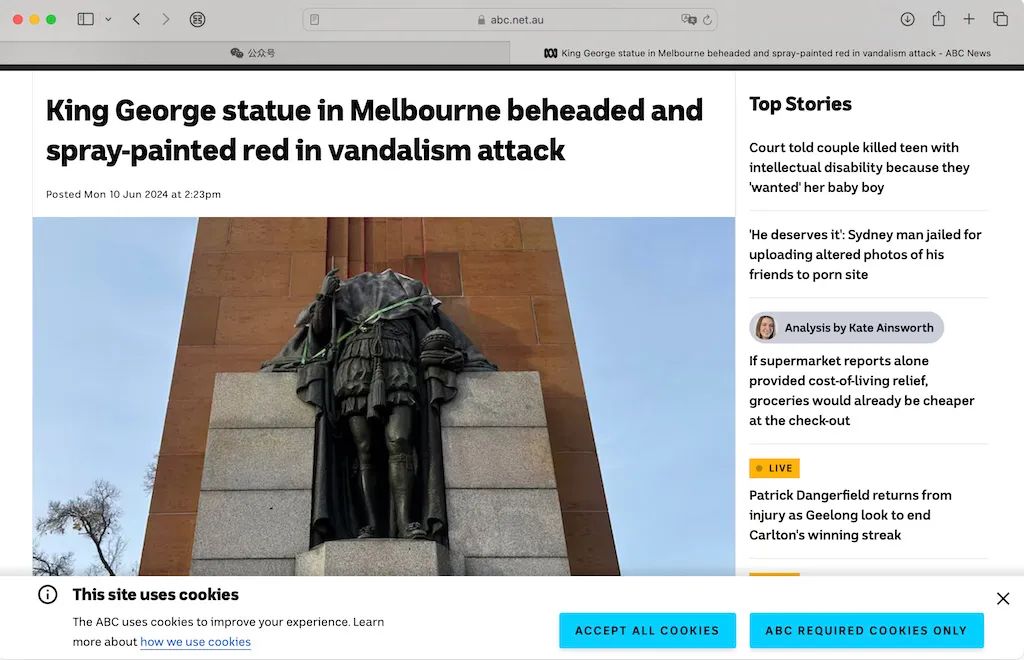Click the extension icon next to navigation arrows
The image size is (1024, 660).
(197, 19)
